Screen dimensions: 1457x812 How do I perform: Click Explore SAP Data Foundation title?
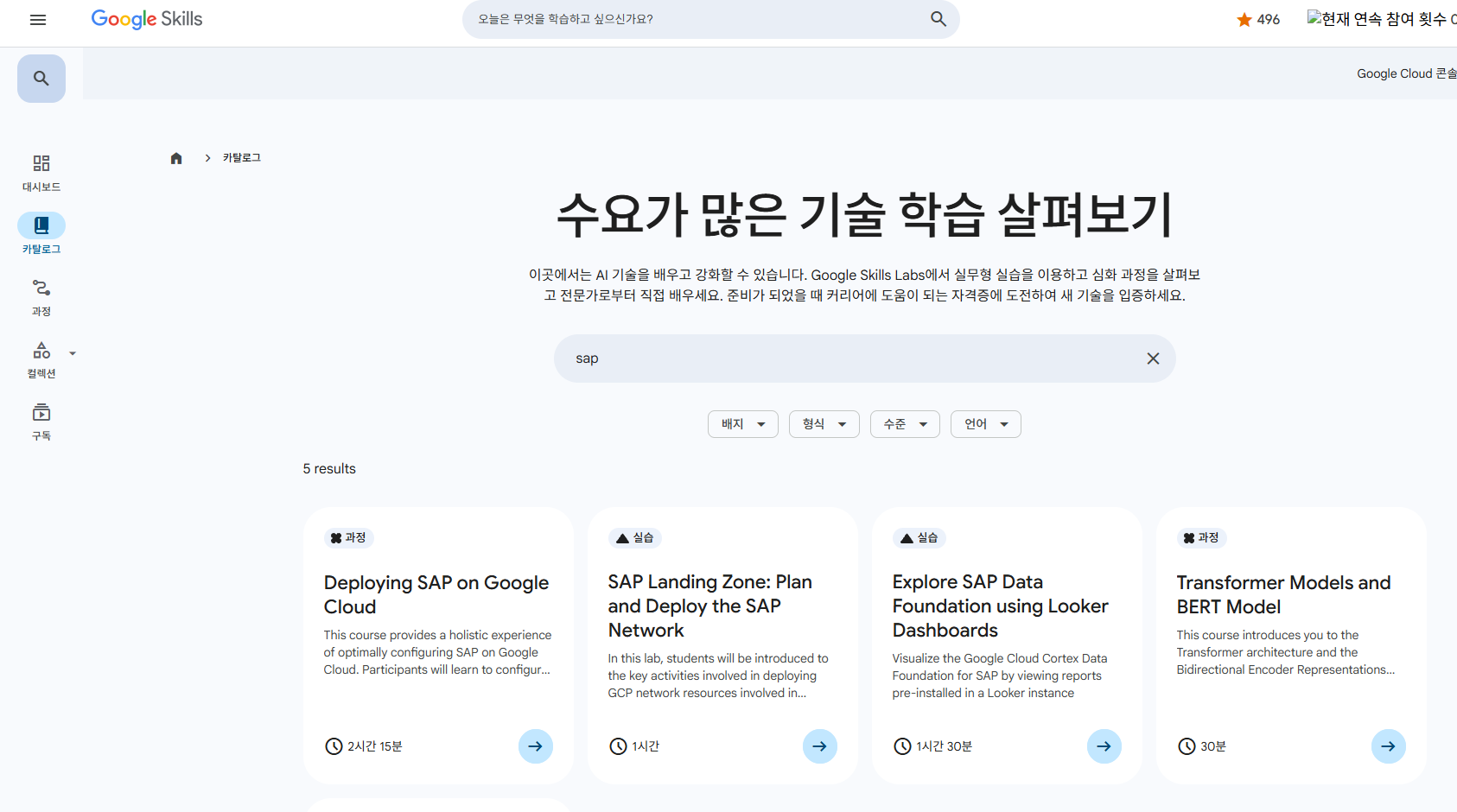click(x=1001, y=606)
